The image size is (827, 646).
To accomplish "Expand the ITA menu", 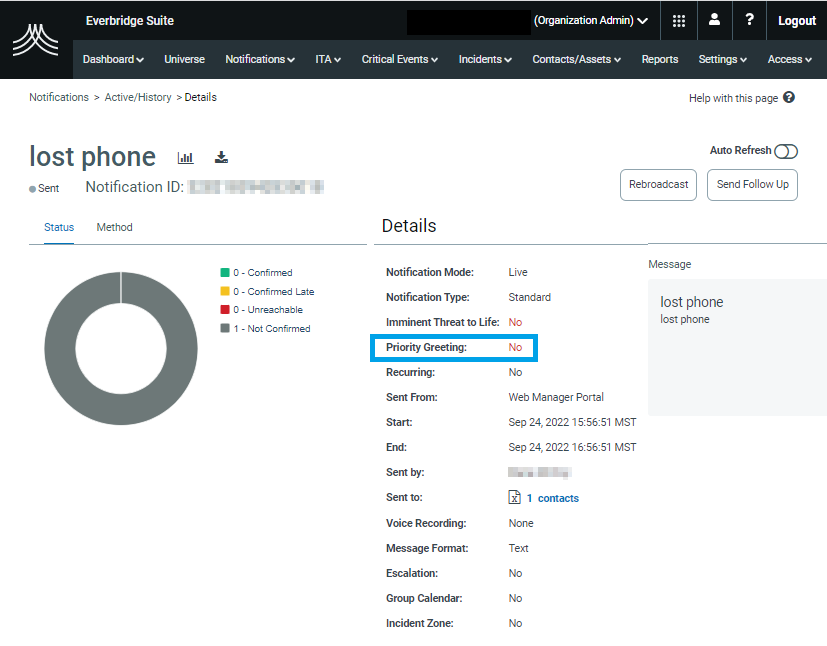I will 328,60.
